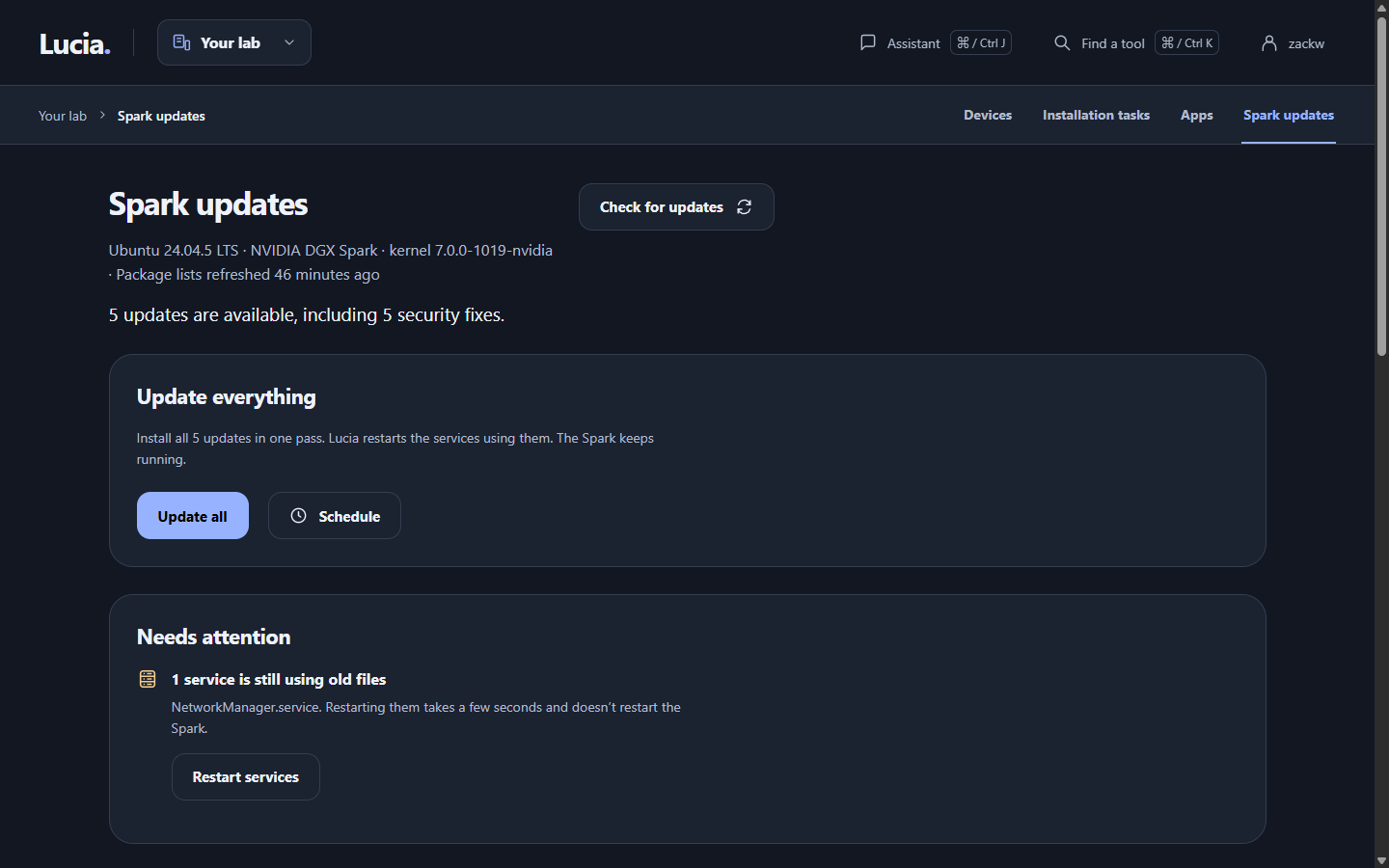Viewport: 1389px width, 868px height.
Task: Click the service stack icon under Needs attention
Action: (148, 679)
